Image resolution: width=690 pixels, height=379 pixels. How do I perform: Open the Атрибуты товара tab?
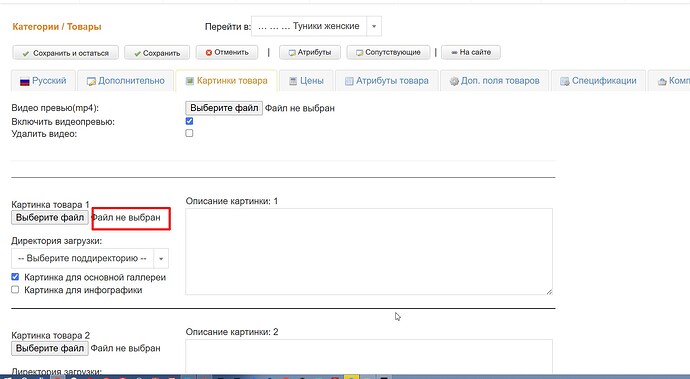point(387,81)
